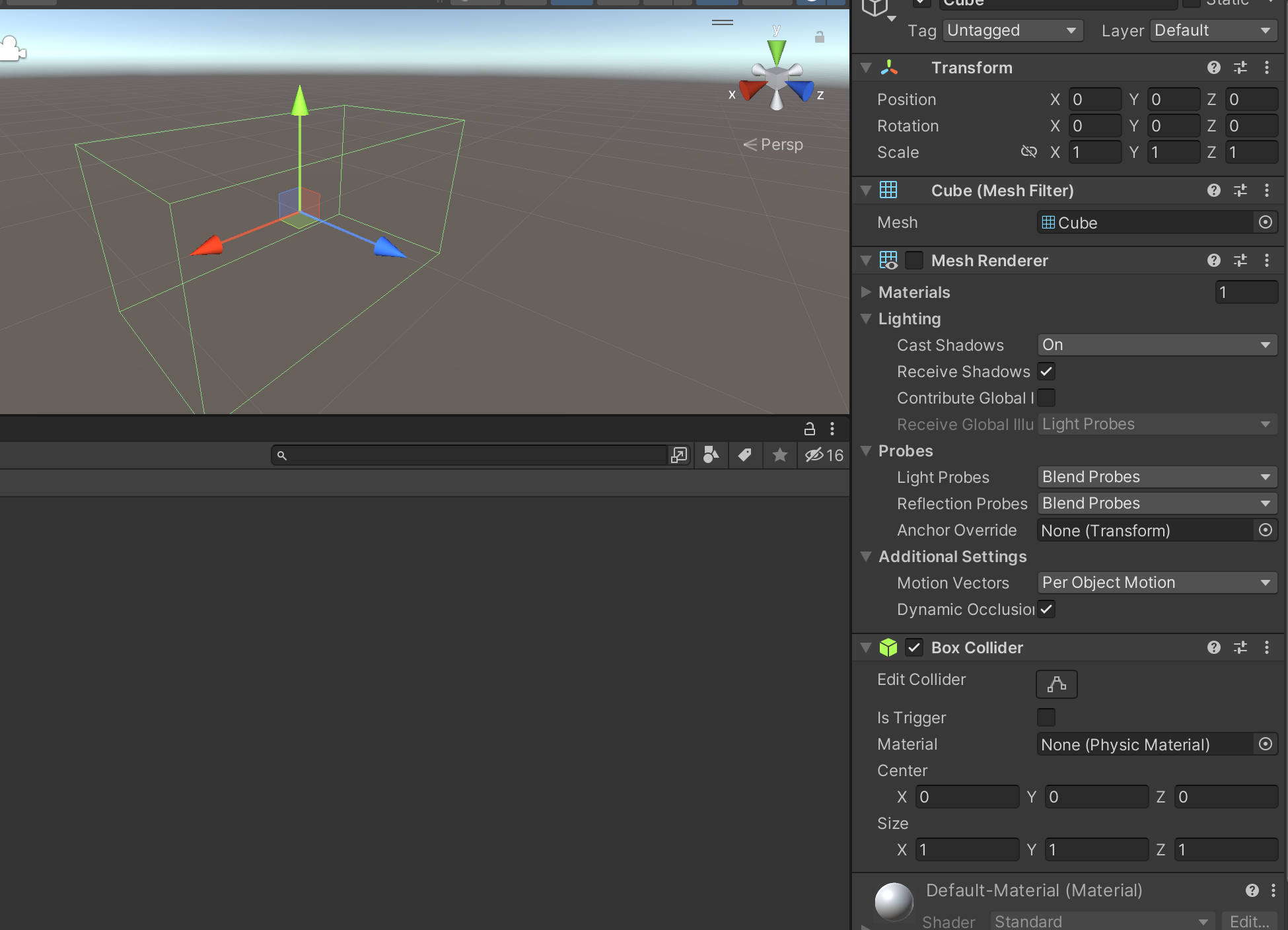Toggle the scale constrain proportions link icon
The width and height of the screenshot is (1288, 930).
[1029, 151]
